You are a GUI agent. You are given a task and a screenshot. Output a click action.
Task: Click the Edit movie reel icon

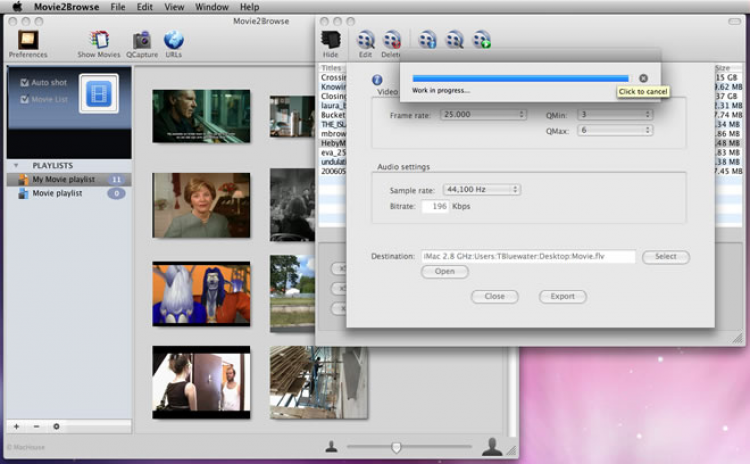click(365, 40)
